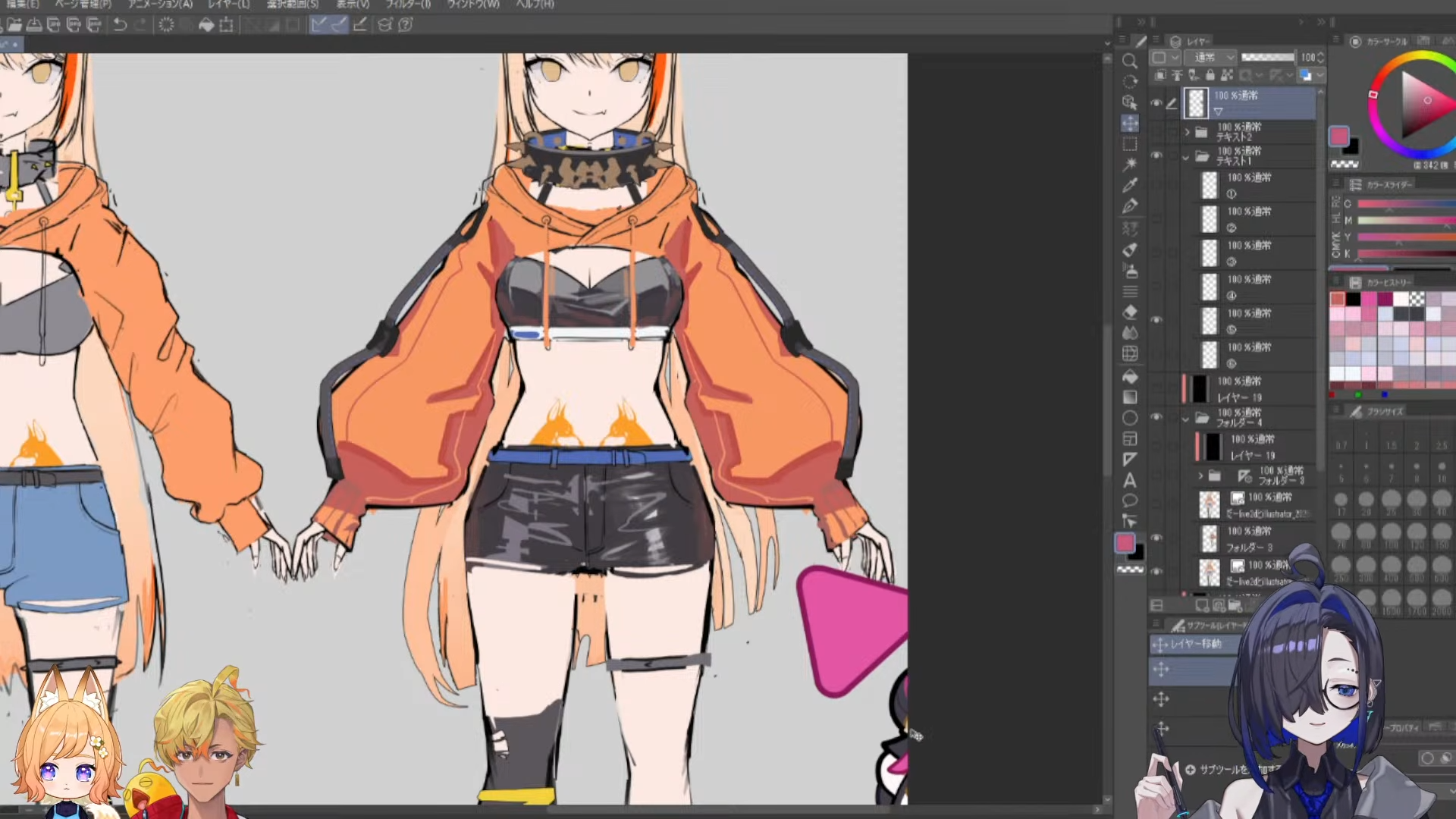Collapse the フォルダー 4 layer folder
Screen dimensions: 1456x819
pos(1186,419)
